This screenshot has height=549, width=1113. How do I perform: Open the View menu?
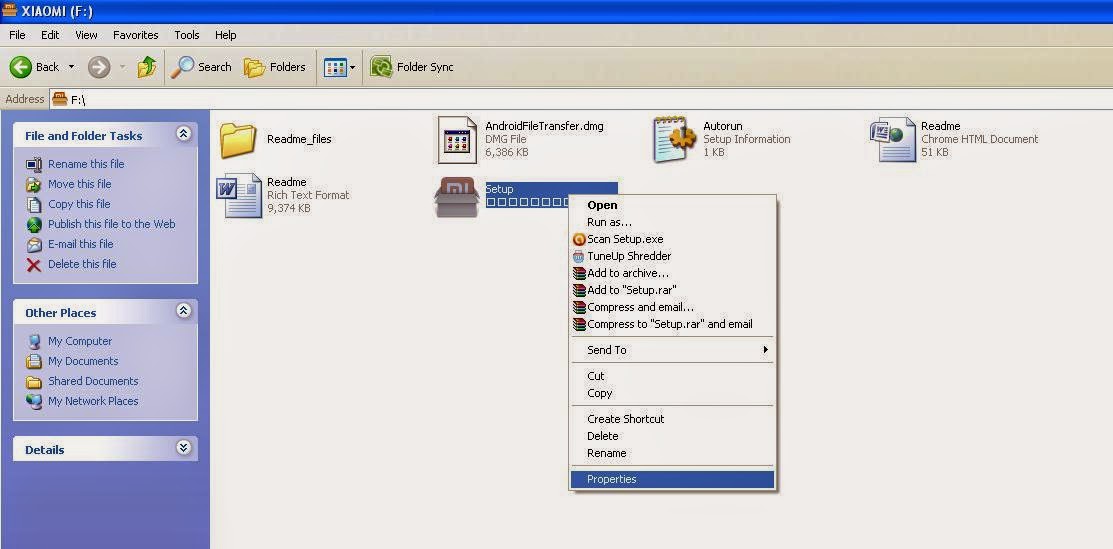(x=86, y=35)
